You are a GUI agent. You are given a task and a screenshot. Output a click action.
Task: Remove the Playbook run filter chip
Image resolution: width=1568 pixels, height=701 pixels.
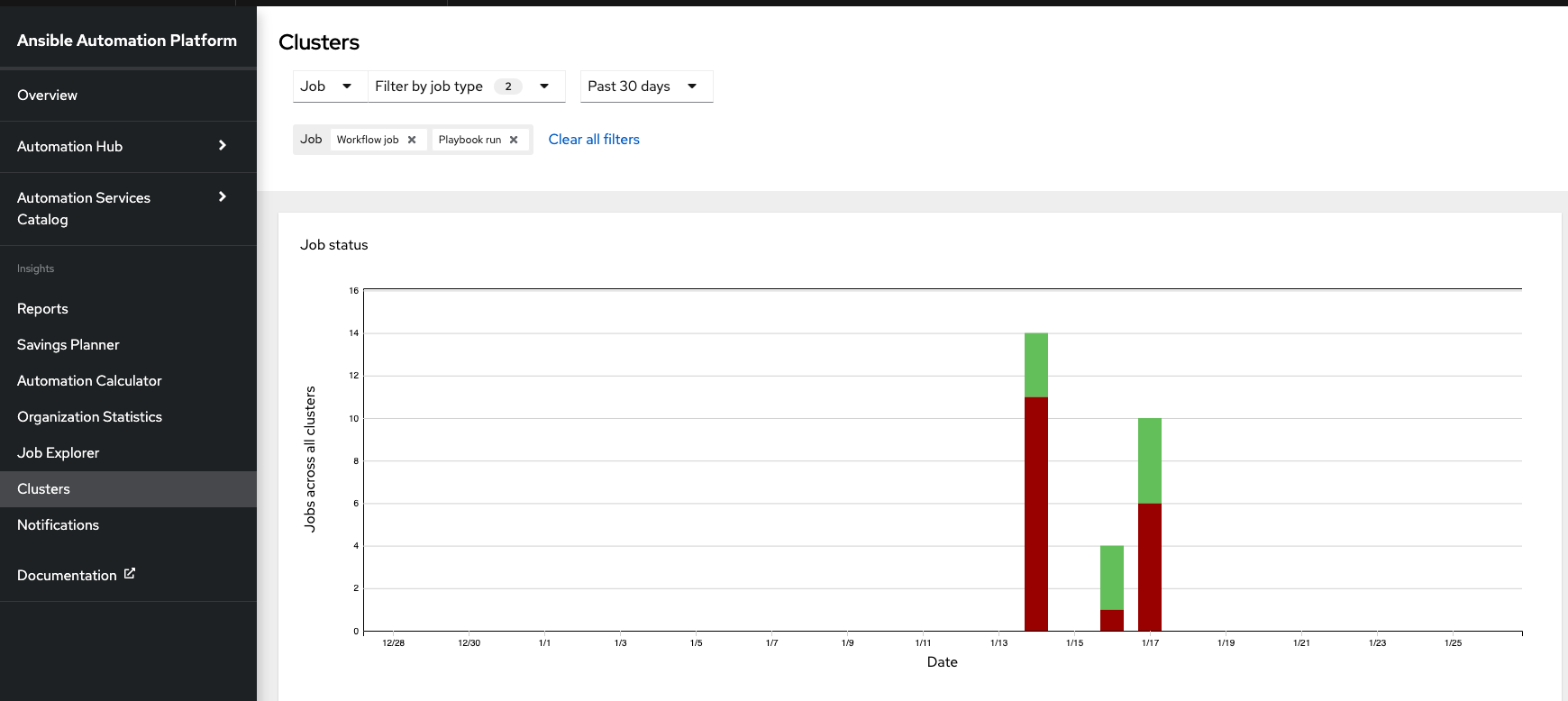tap(514, 140)
